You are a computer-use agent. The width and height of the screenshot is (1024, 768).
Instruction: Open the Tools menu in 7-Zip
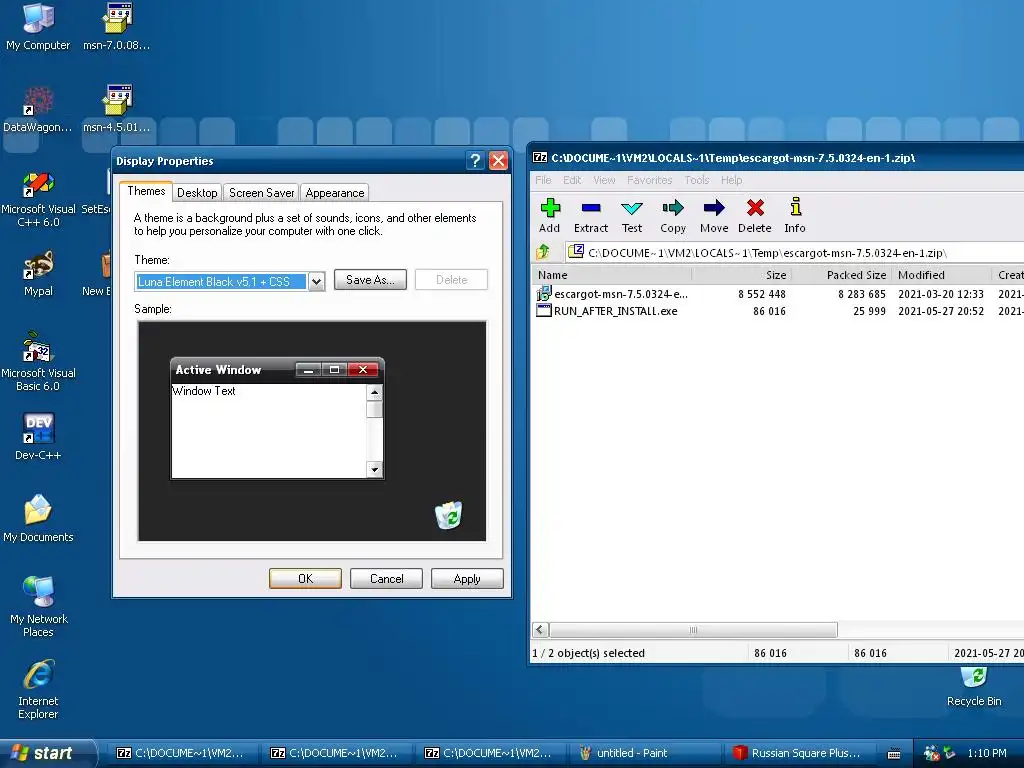tap(697, 180)
